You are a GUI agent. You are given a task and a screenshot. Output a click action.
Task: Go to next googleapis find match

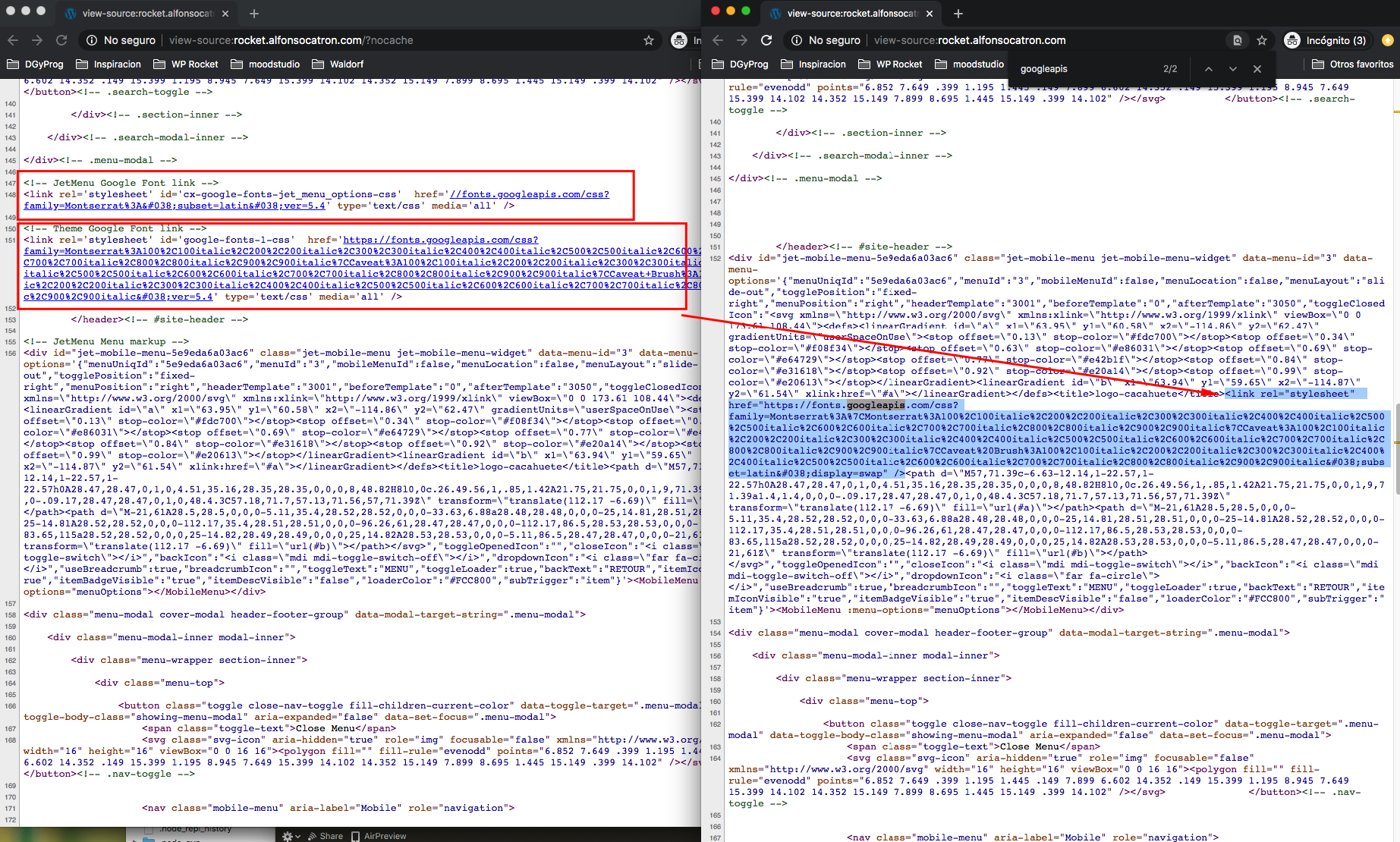pos(1233,69)
